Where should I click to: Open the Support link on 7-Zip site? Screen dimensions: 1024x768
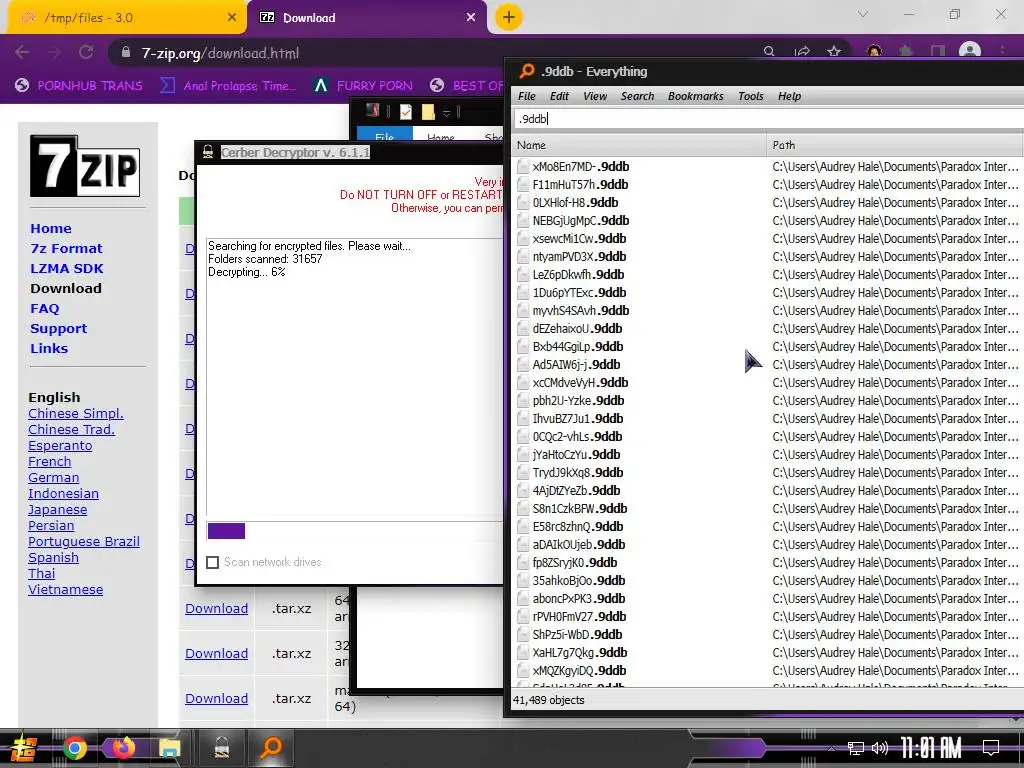coord(59,328)
